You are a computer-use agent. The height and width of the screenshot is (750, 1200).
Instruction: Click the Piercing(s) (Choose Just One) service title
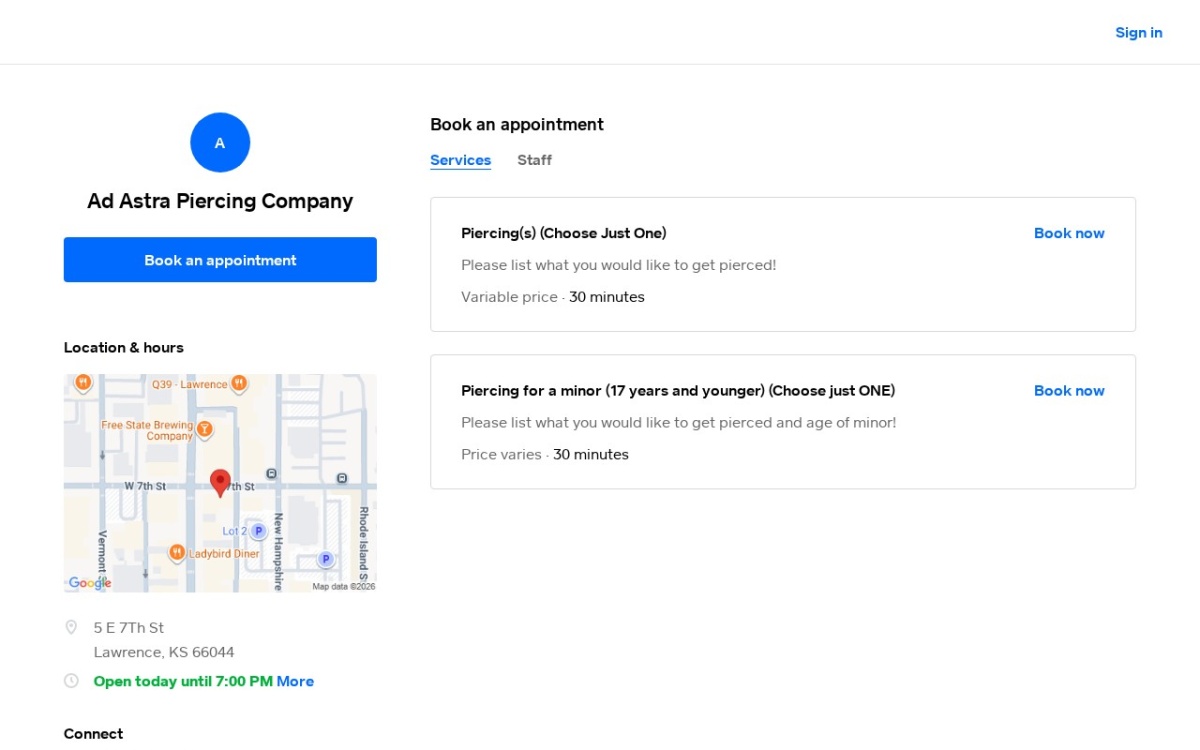point(563,233)
